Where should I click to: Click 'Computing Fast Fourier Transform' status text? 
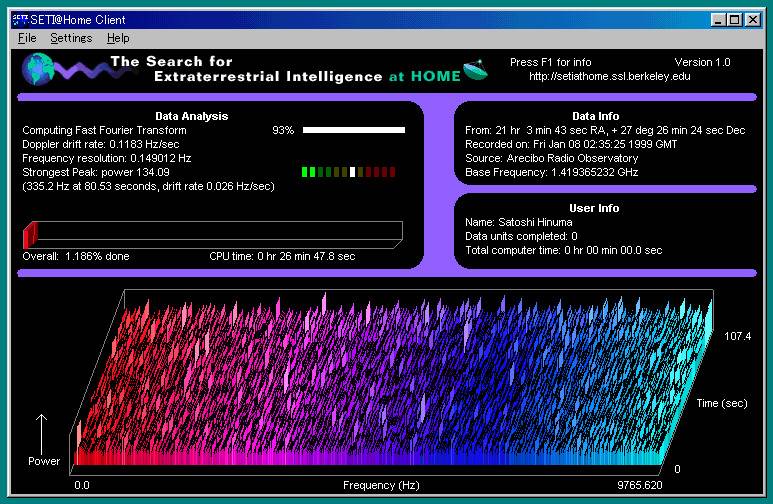coord(105,130)
